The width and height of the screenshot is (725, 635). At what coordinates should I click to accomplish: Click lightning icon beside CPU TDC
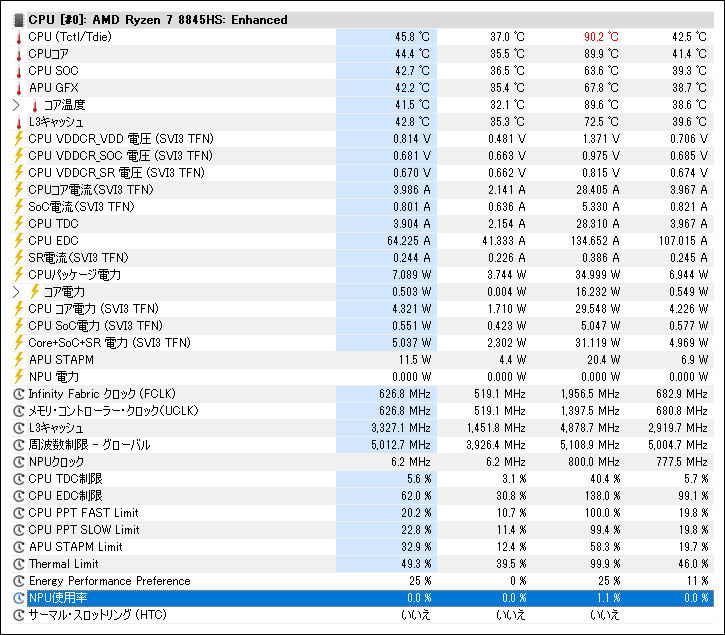[x=19, y=224]
